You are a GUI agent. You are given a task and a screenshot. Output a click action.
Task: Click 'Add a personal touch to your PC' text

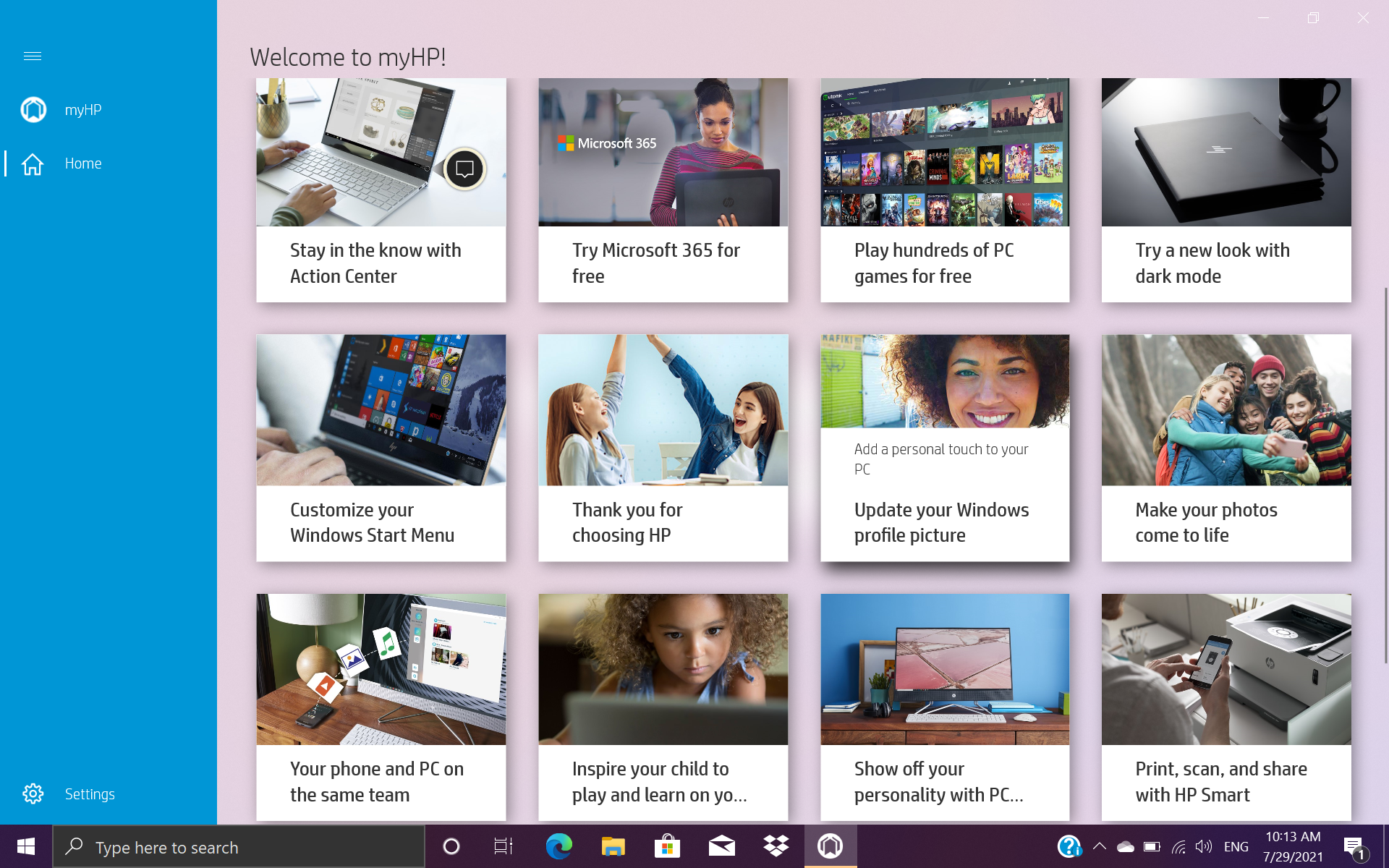click(941, 459)
